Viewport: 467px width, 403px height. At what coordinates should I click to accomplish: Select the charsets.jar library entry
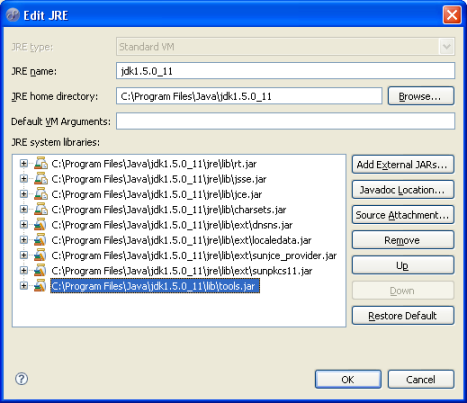click(169, 210)
